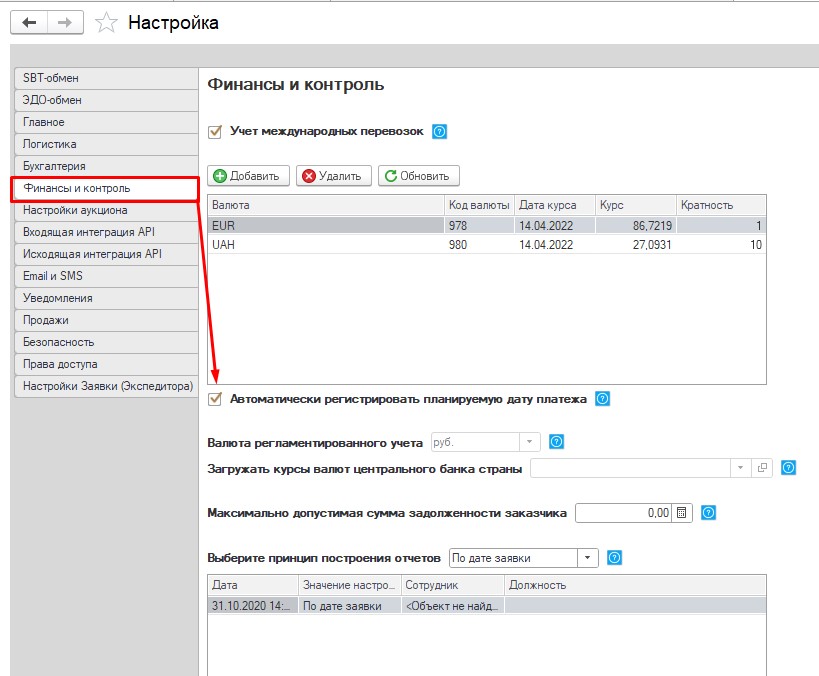
Task: Open Настройки Заявки (Экспедитора) section
Action: [x=107, y=386]
